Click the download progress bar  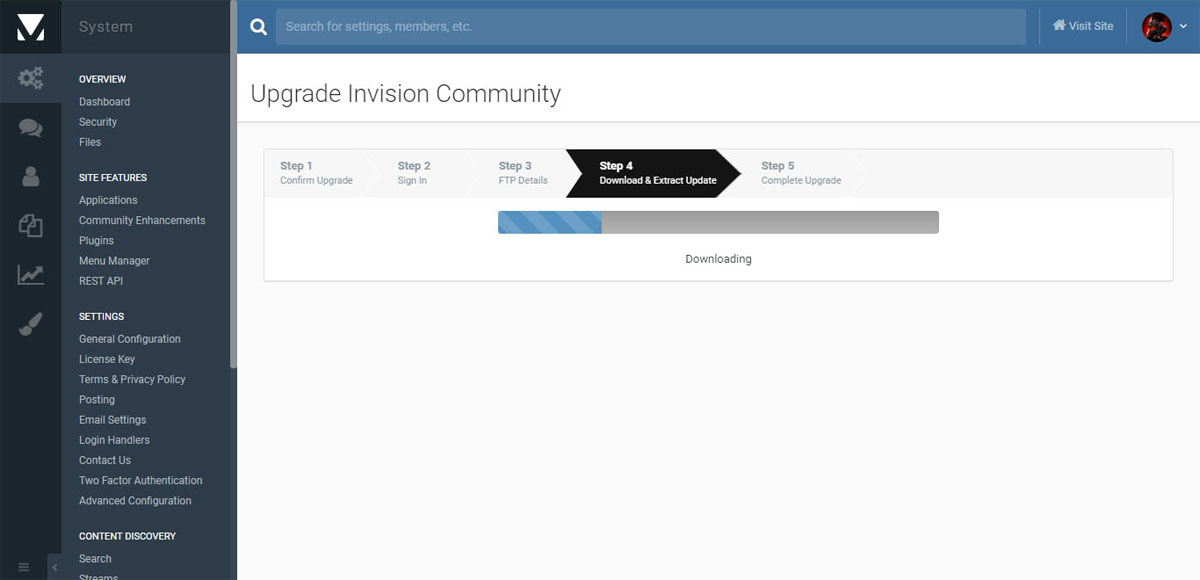[x=718, y=222]
